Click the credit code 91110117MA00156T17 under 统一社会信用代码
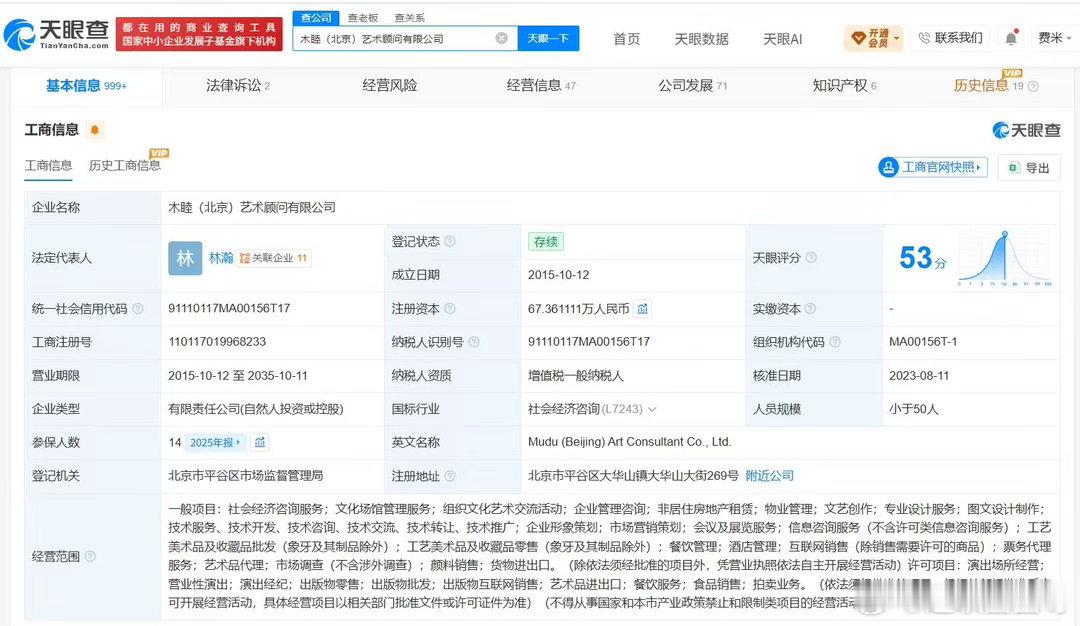 click(x=229, y=309)
